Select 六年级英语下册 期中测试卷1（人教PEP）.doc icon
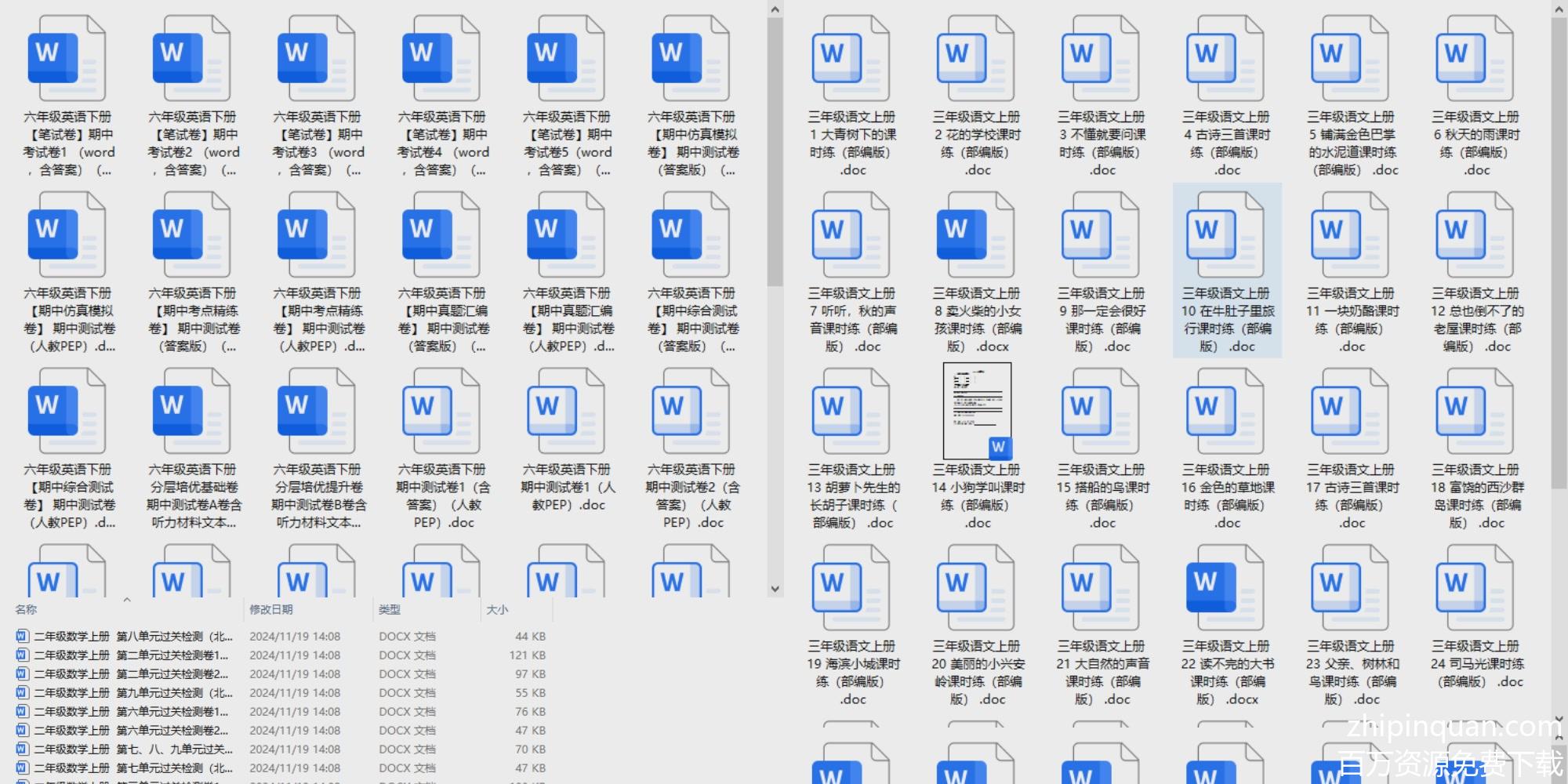Screen dimensions: 1568x784 566,412
